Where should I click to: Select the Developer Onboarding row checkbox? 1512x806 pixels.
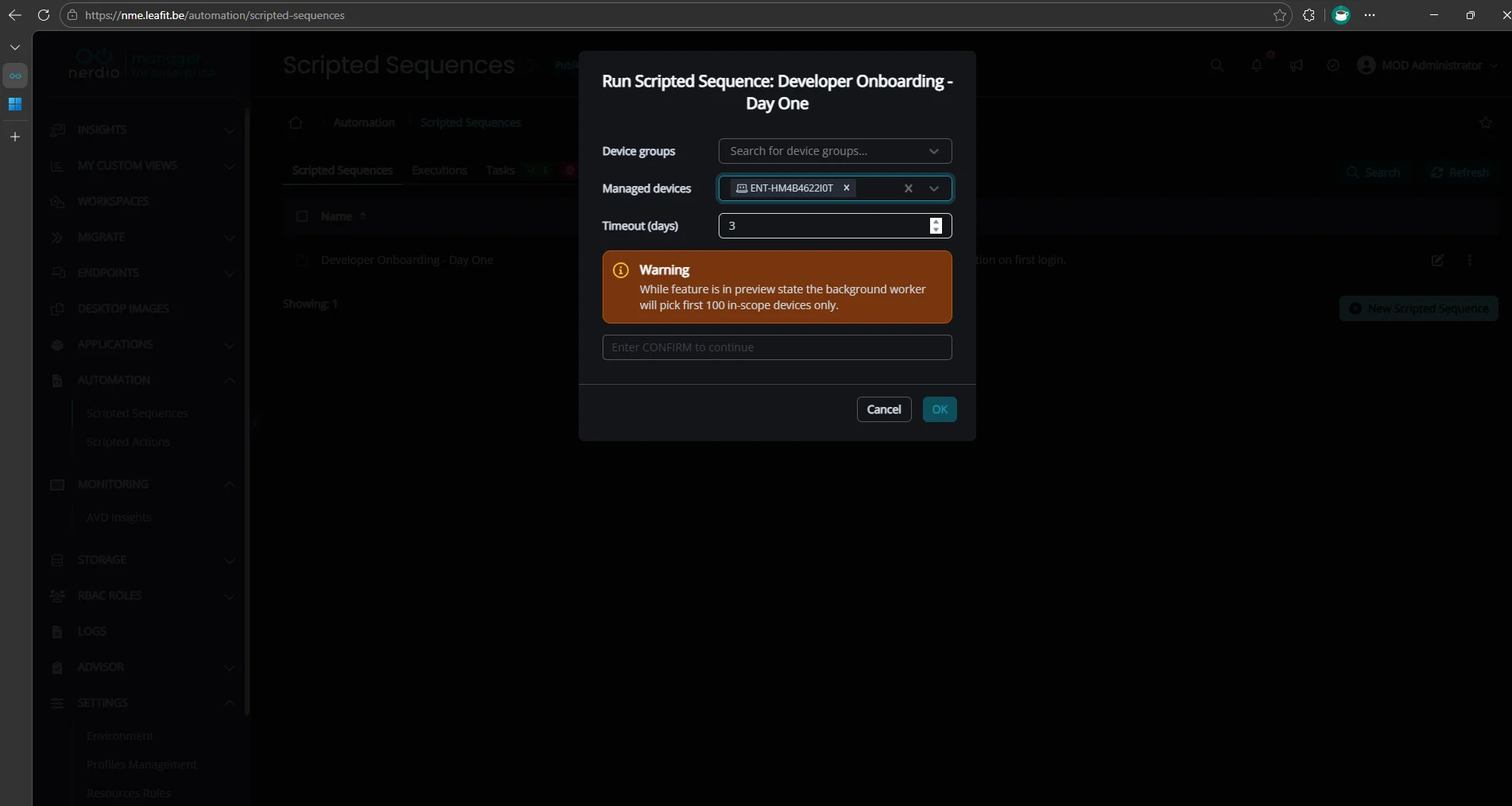click(302, 260)
